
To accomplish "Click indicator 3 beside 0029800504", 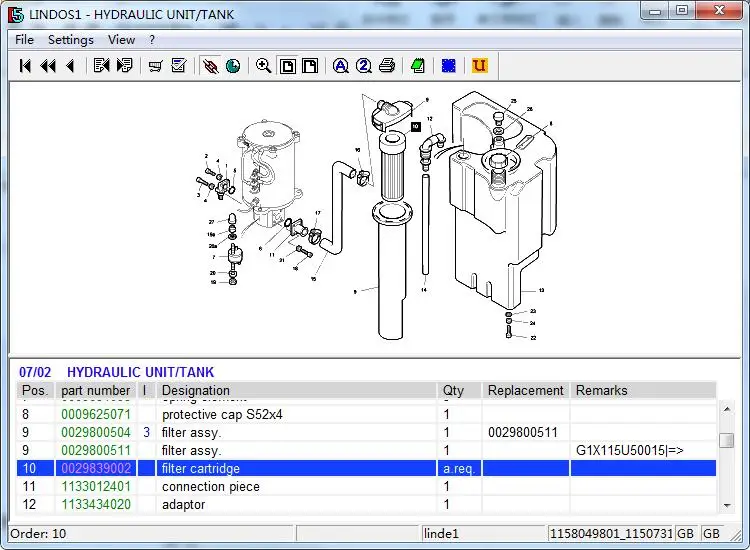I will 146,432.
